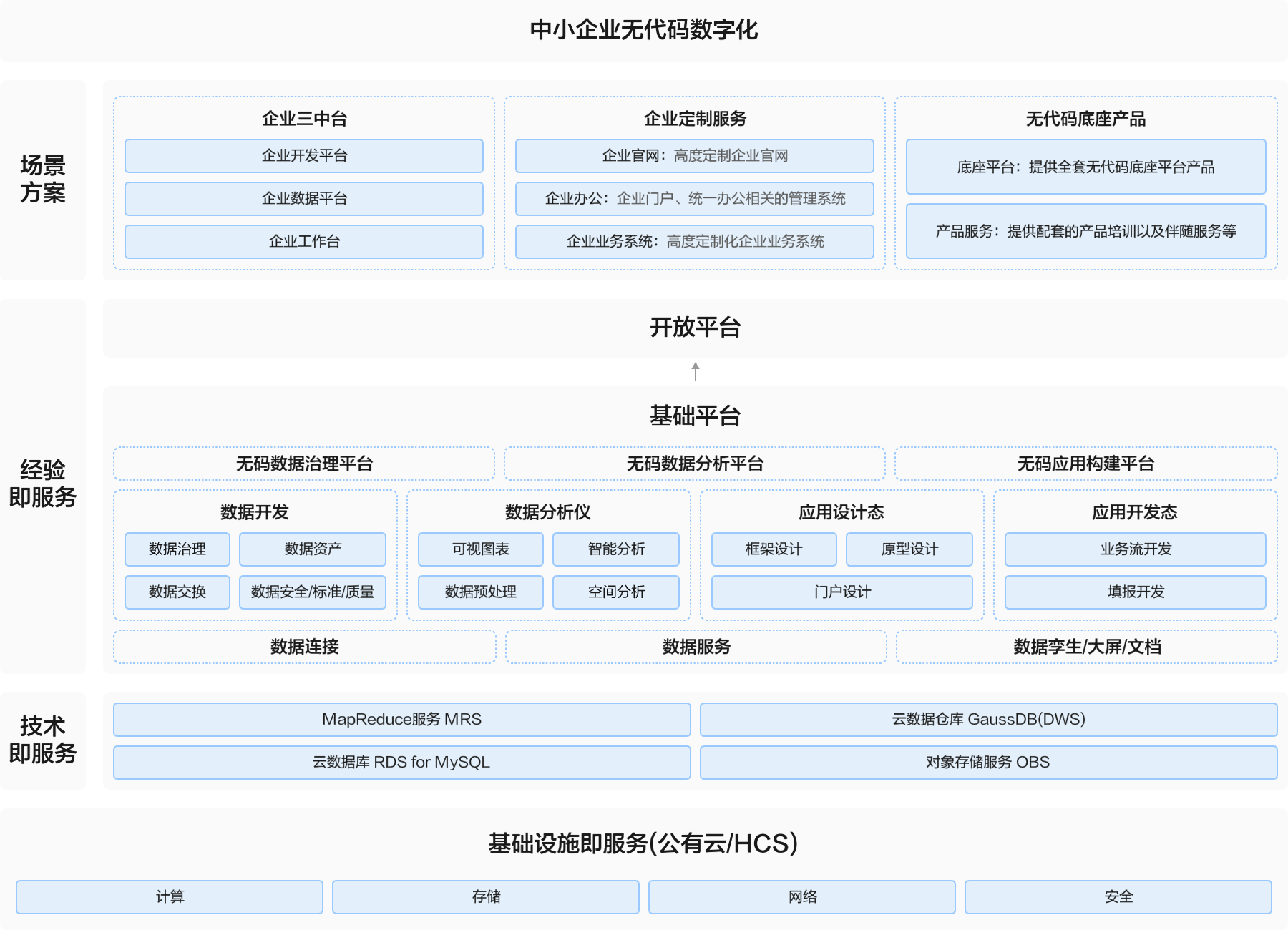Click 基础设施即服务(公有云/HCS) title
Screen dimensions: 1288x930
[x=643, y=844]
